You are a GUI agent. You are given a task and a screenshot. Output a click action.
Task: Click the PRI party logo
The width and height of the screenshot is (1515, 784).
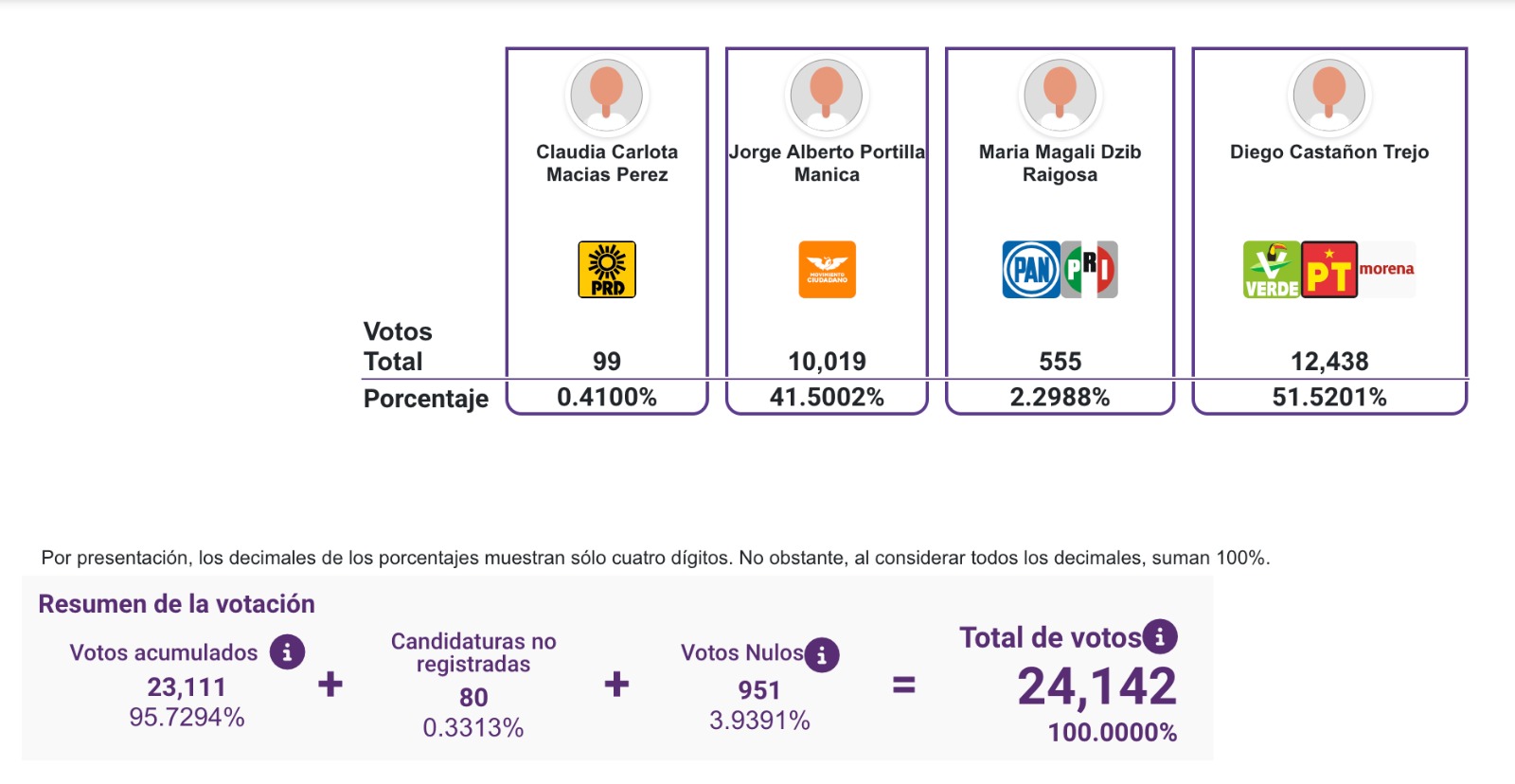[x=1090, y=270]
